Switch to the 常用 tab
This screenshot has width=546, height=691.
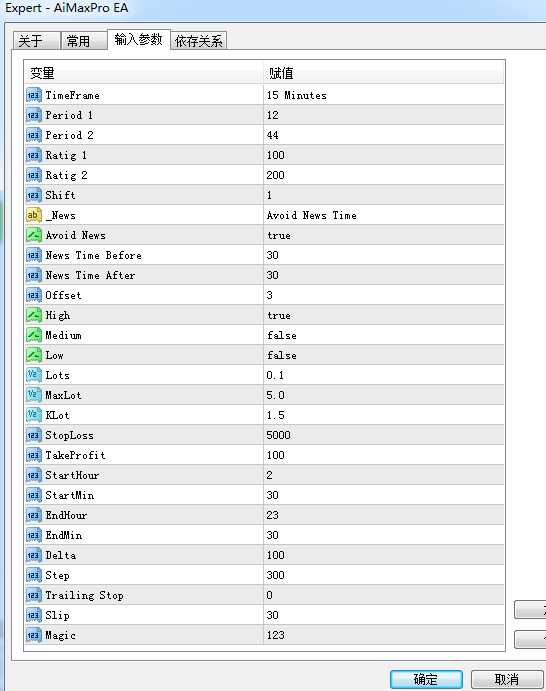tap(84, 41)
